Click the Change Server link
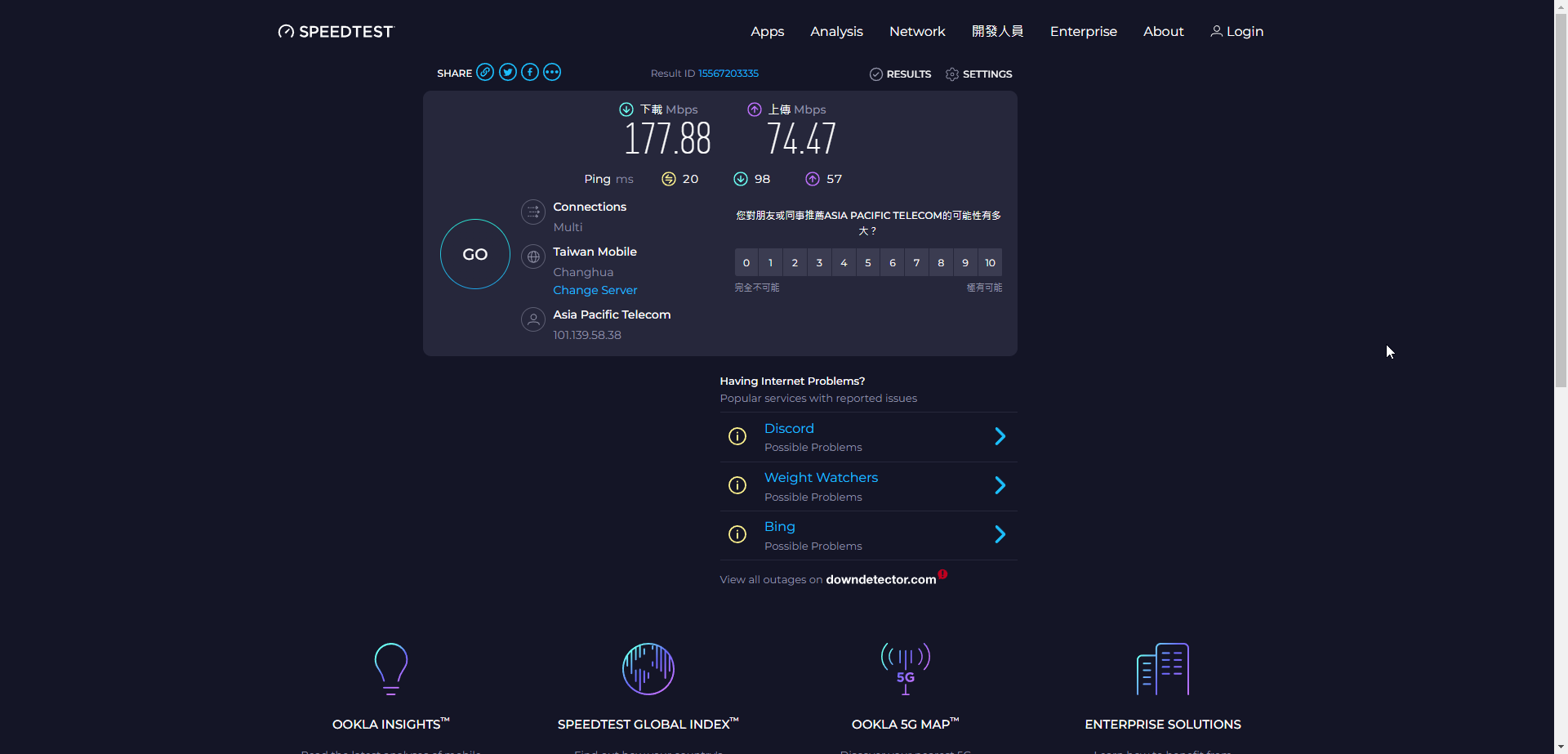 (595, 290)
